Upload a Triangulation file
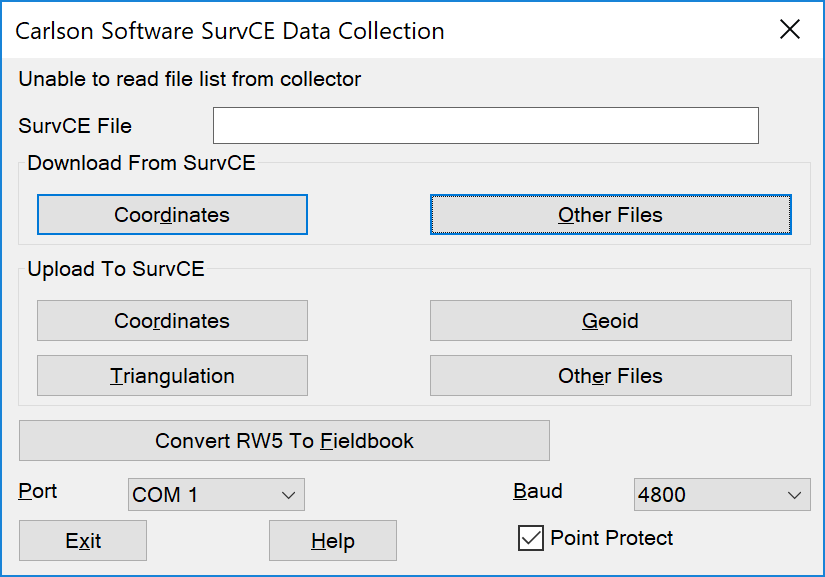The width and height of the screenshot is (825, 577). pyautogui.click(x=172, y=376)
